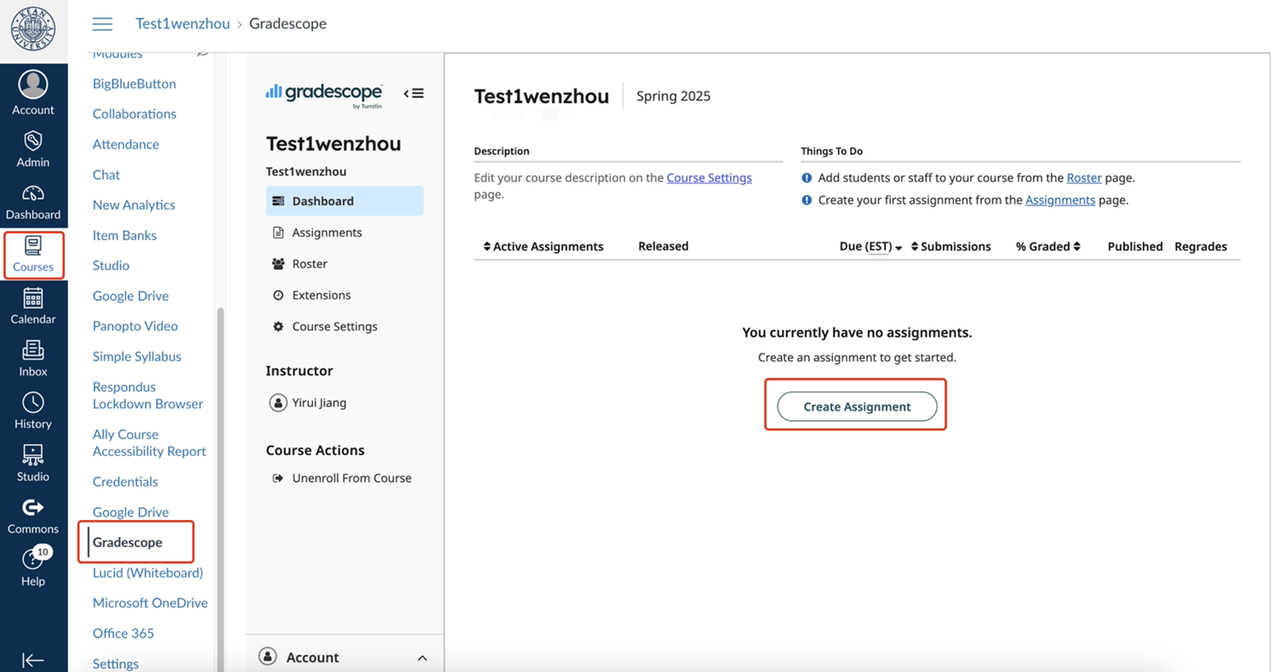Image resolution: width=1280 pixels, height=672 pixels.
Task: Open Office 365 in the course menu
Action: click(x=123, y=633)
